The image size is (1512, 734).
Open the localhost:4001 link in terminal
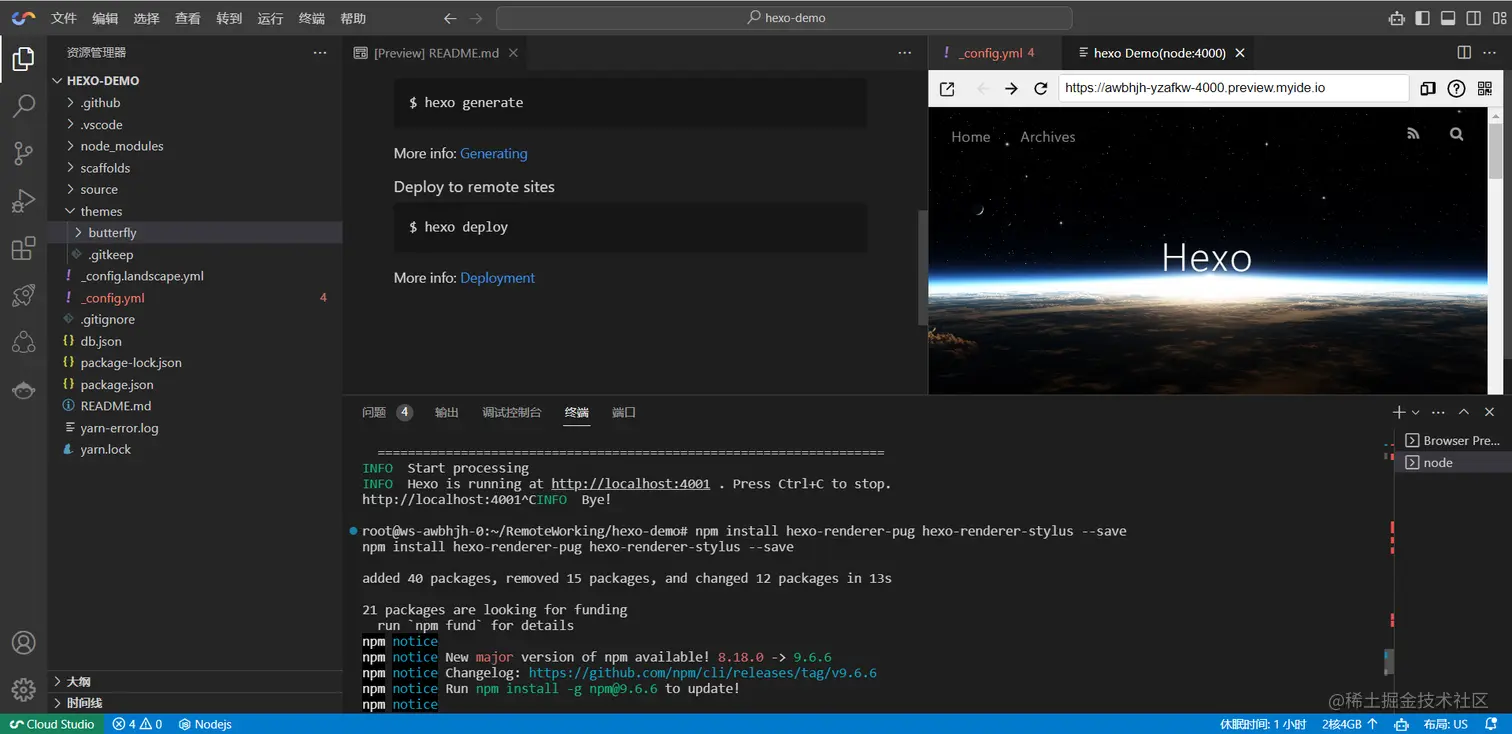click(631, 484)
